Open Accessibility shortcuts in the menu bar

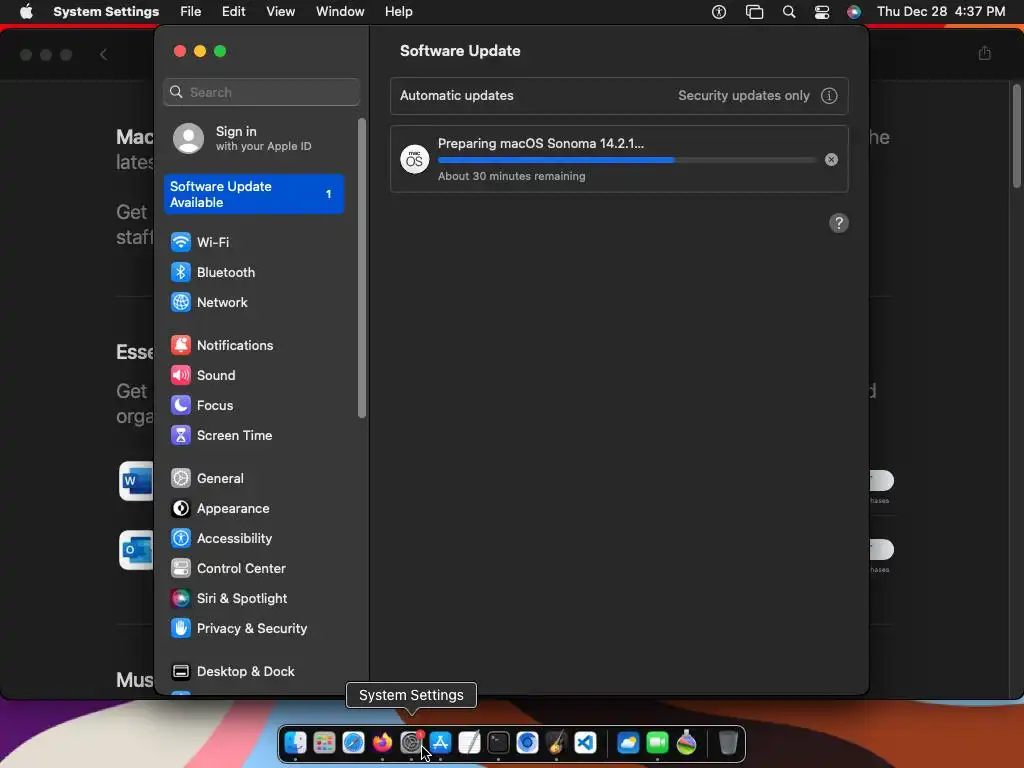[x=719, y=12]
